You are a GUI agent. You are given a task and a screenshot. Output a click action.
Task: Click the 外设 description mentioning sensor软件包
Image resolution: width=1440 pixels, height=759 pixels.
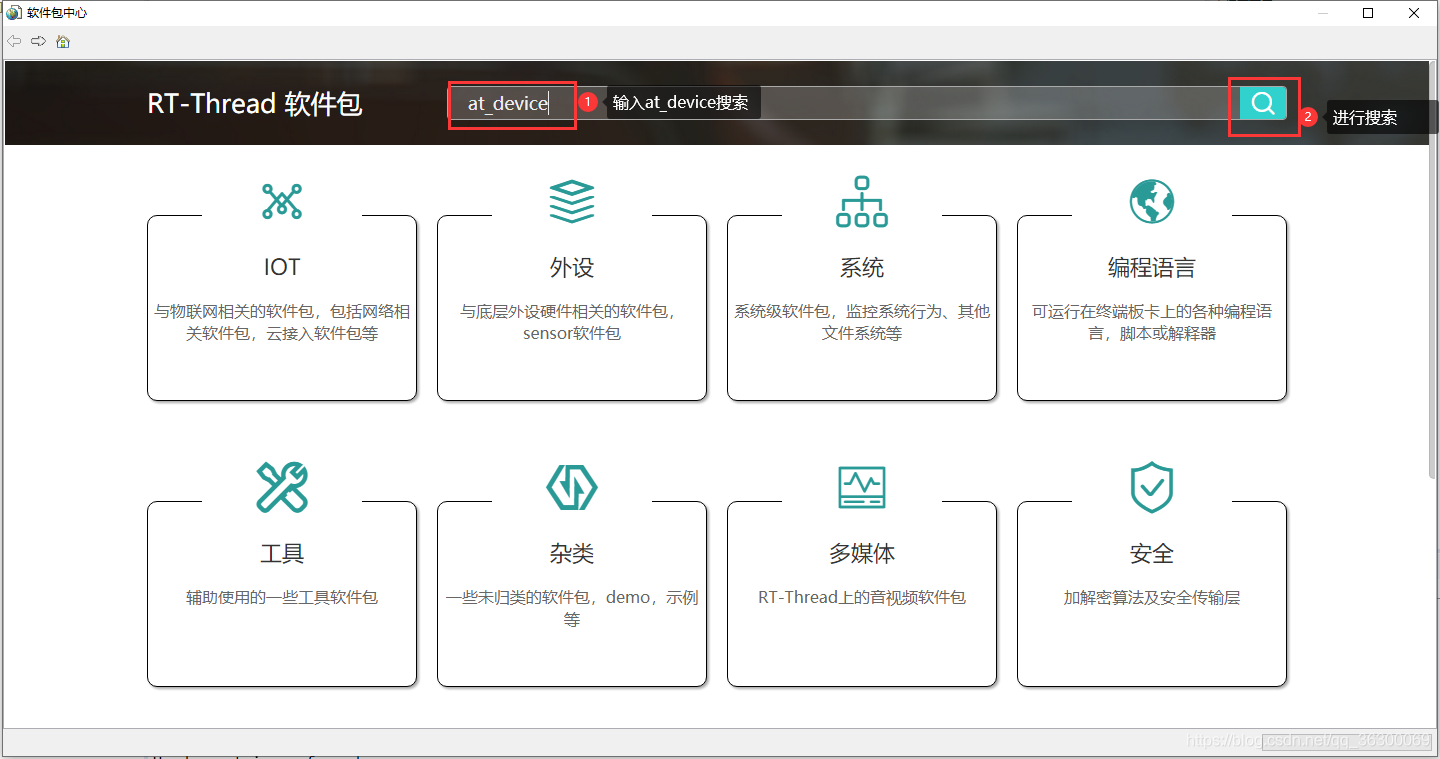point(572,322)
